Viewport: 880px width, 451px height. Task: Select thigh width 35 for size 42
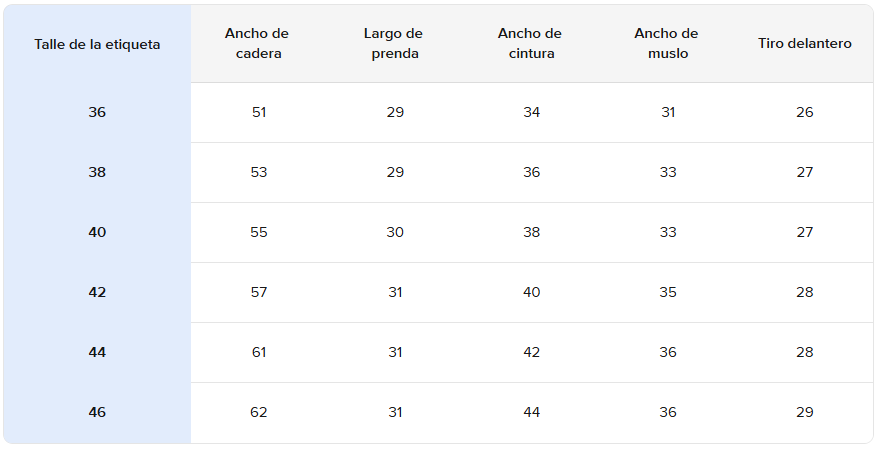pyautogui.click(x=667, y=292)
